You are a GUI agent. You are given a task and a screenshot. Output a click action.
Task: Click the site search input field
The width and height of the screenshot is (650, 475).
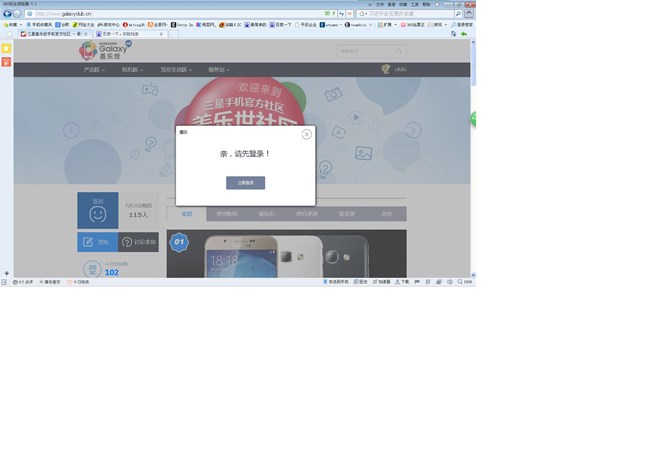click(x=365, y=51)
